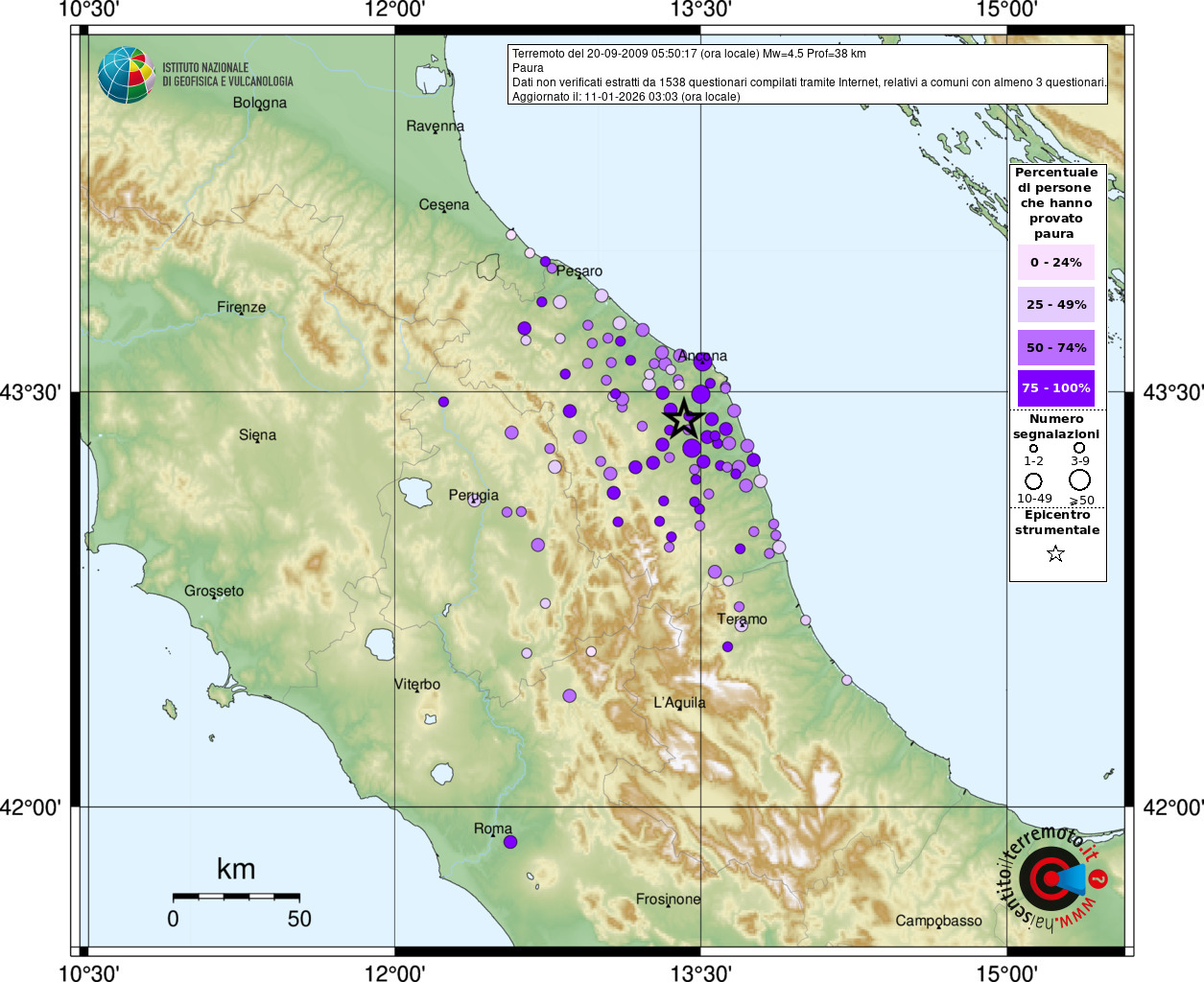1204x982 pixels.
Task: Click the 0 - 24% legend color swatch
Action: click(1055, 262)
